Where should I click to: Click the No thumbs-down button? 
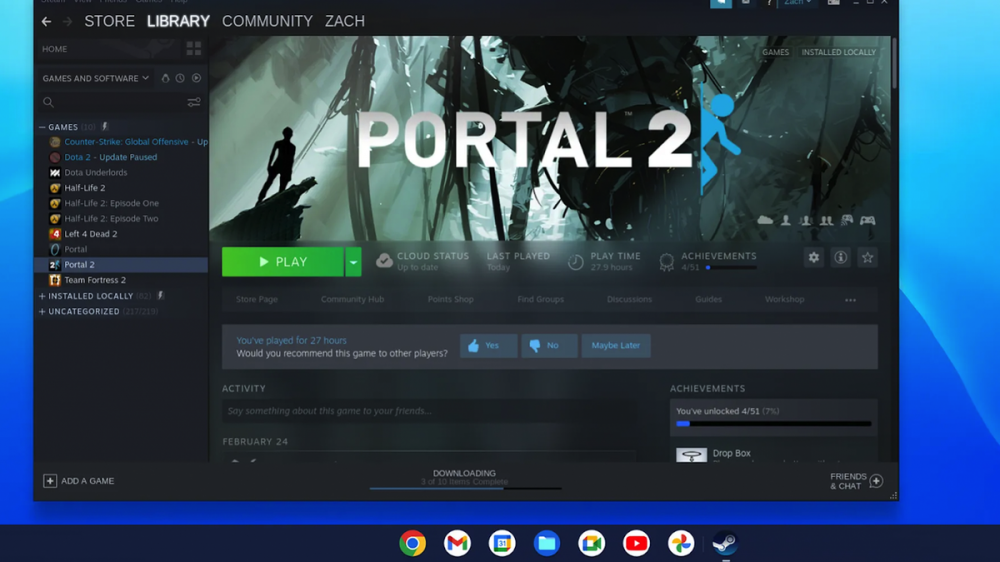549,346
